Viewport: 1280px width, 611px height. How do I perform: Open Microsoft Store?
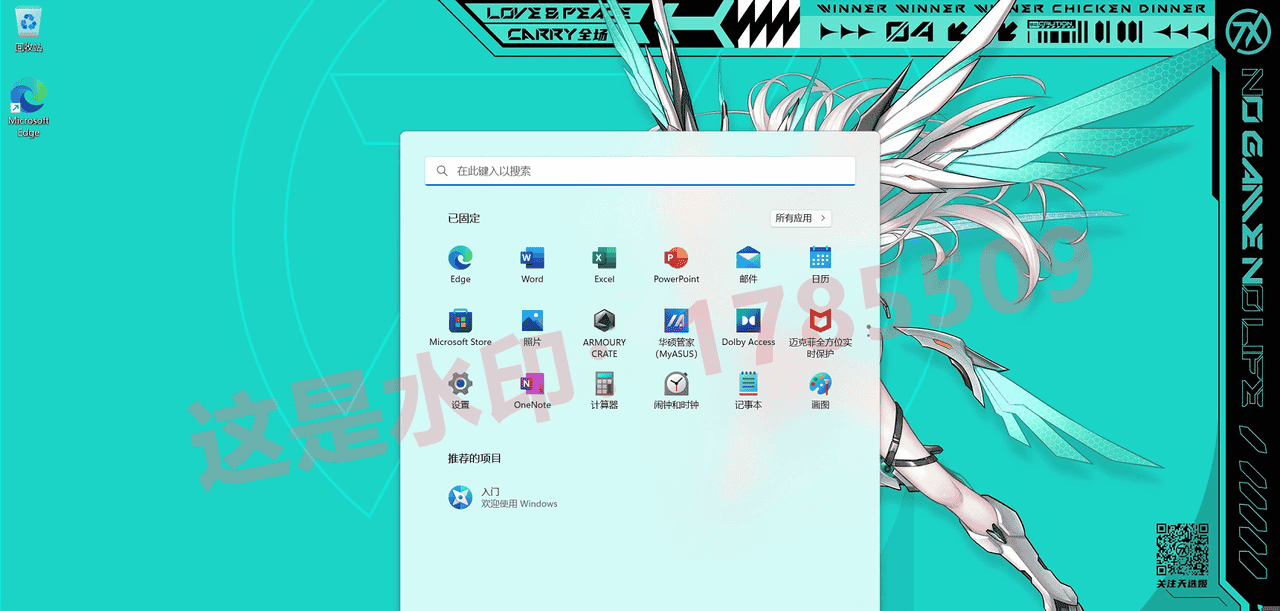point(460,322)
